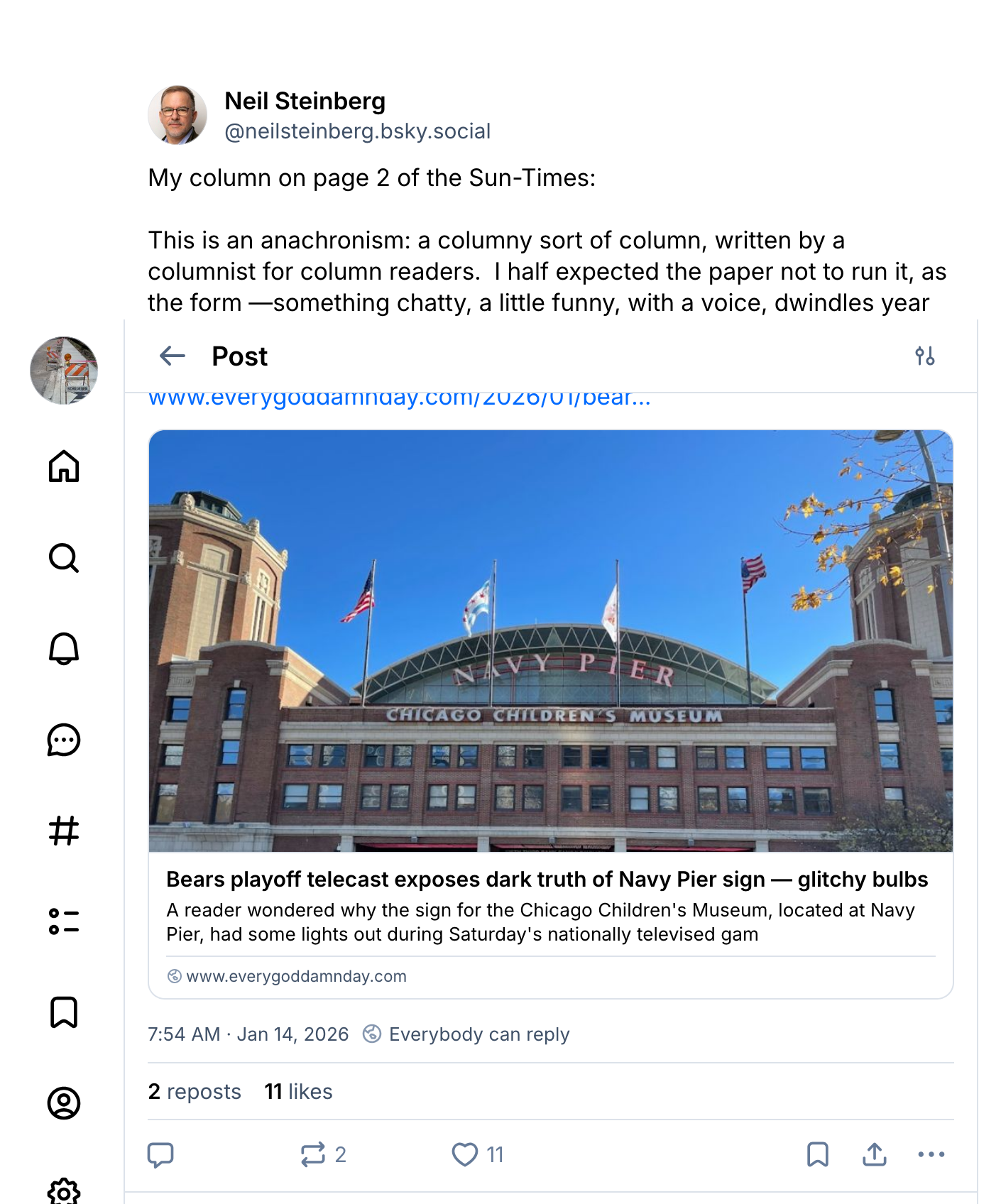Open the everygoddamnday.com blue link
1001x1204 pixels.
pyautogui.click(x=399, y=398)
